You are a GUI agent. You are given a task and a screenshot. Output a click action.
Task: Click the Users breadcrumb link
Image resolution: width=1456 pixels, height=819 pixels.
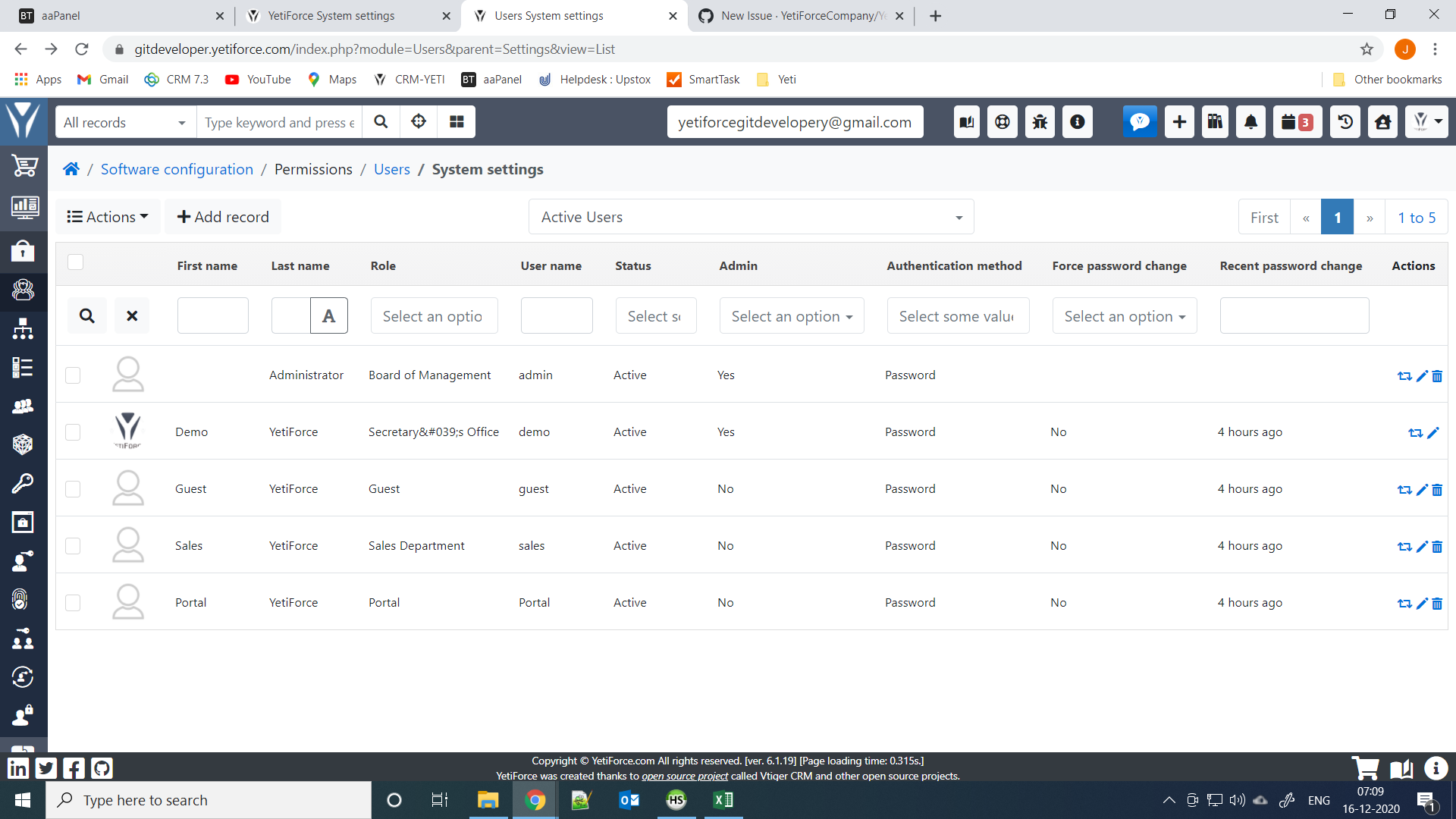pyautogui.click(x=392, y=169)
